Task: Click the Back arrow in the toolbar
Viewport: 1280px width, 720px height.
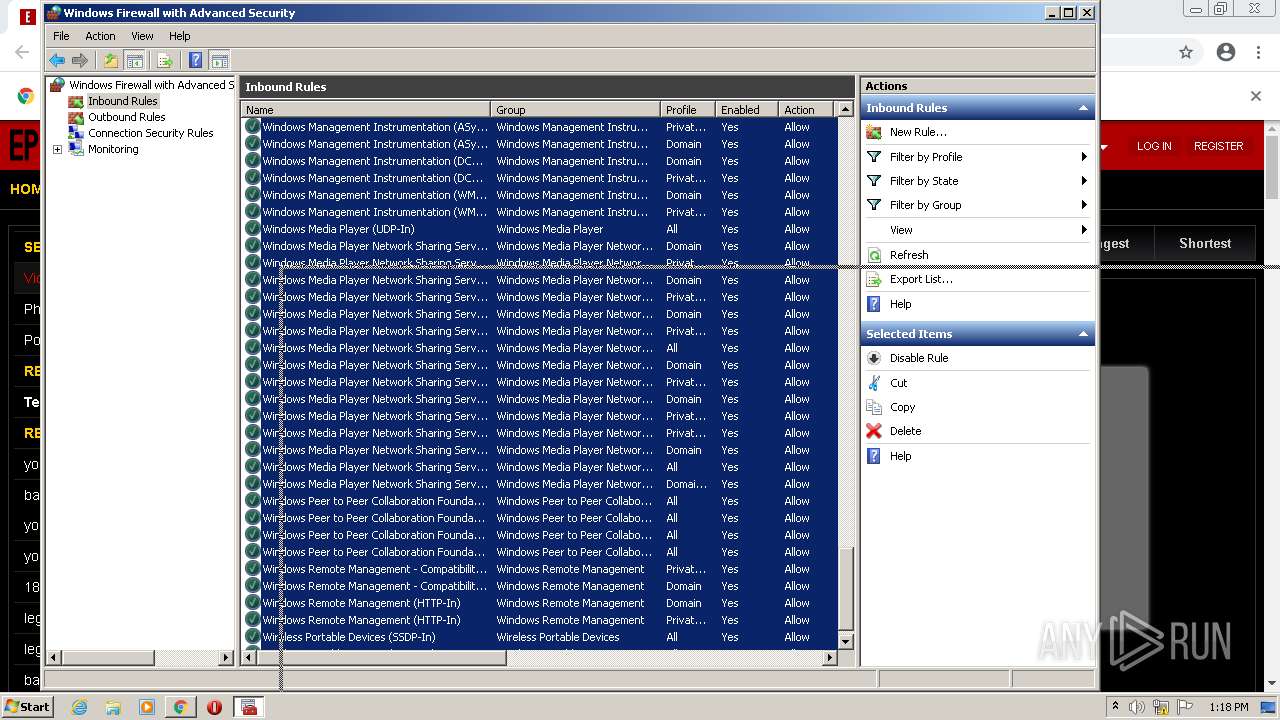Action: click(57, 61)
